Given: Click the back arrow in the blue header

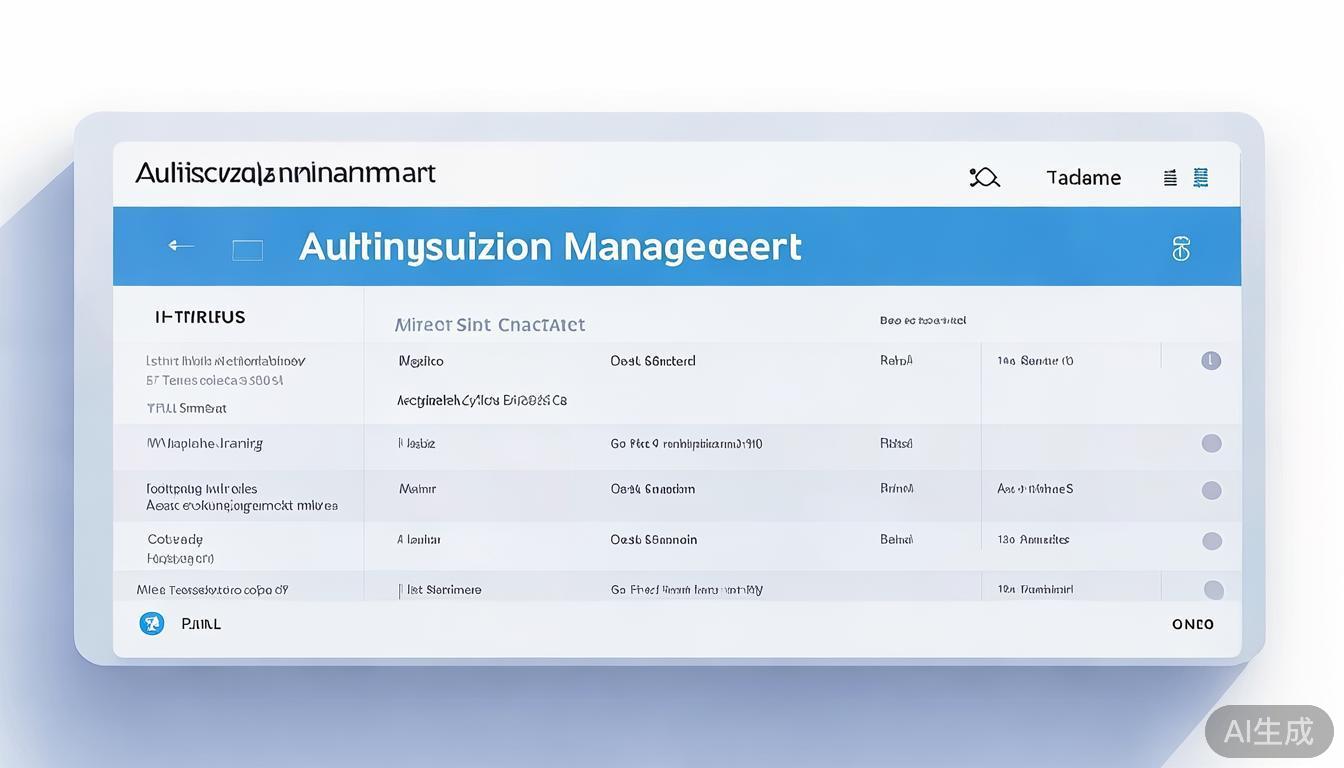Looking at the screenshot, I should click(181, 246).
